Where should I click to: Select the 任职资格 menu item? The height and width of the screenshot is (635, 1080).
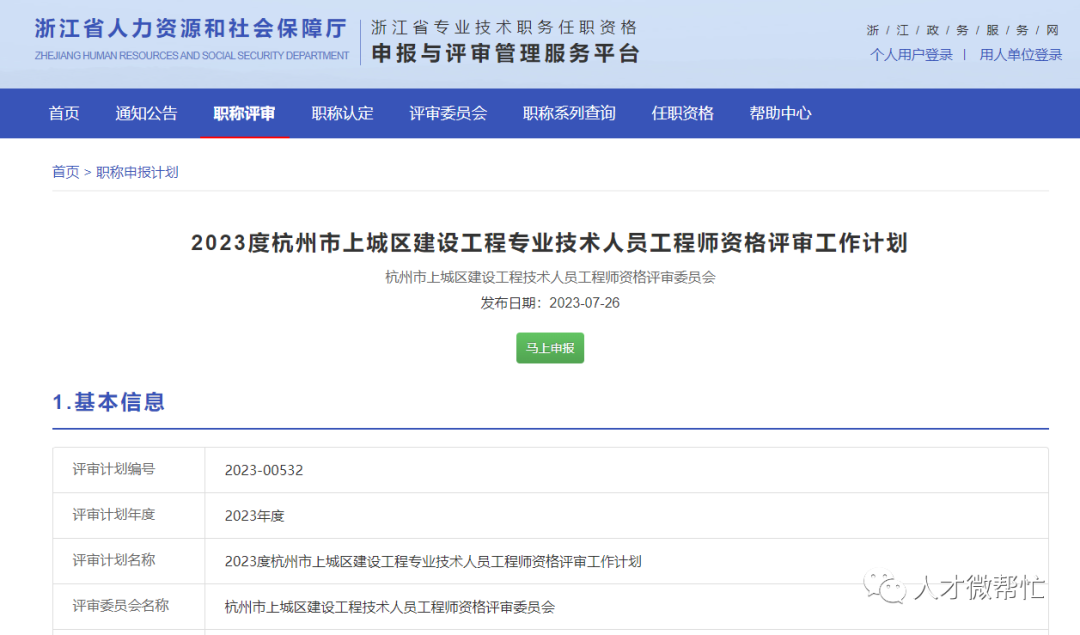[x=682, y=113]
